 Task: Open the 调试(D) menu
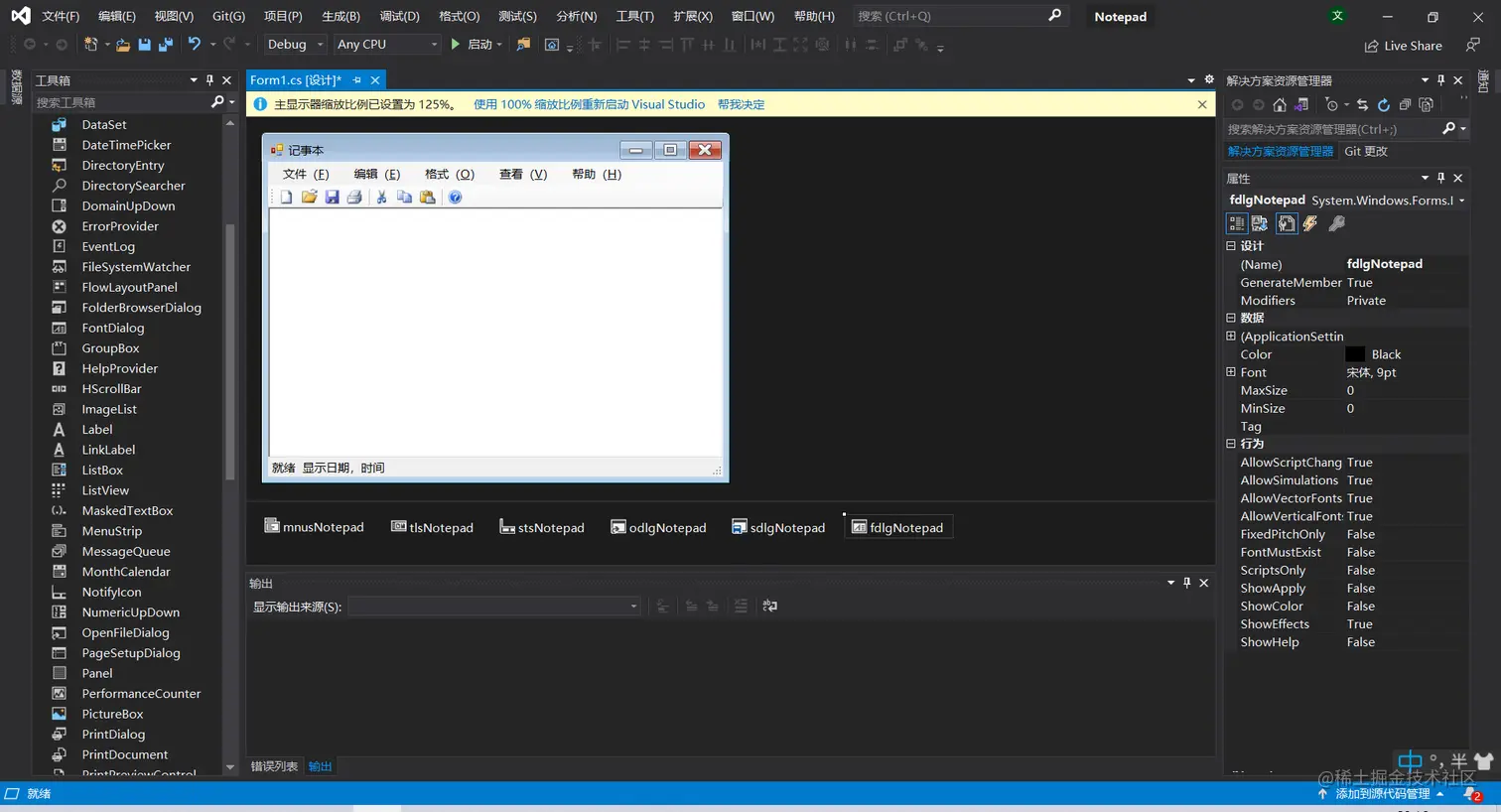coord(399,16)
